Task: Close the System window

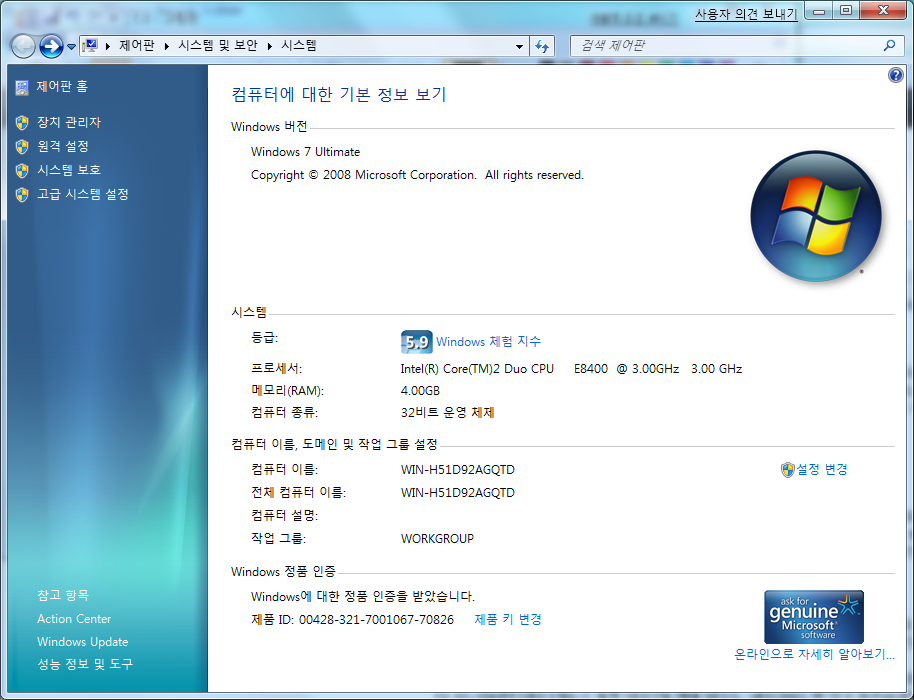Action: (883, 11)
